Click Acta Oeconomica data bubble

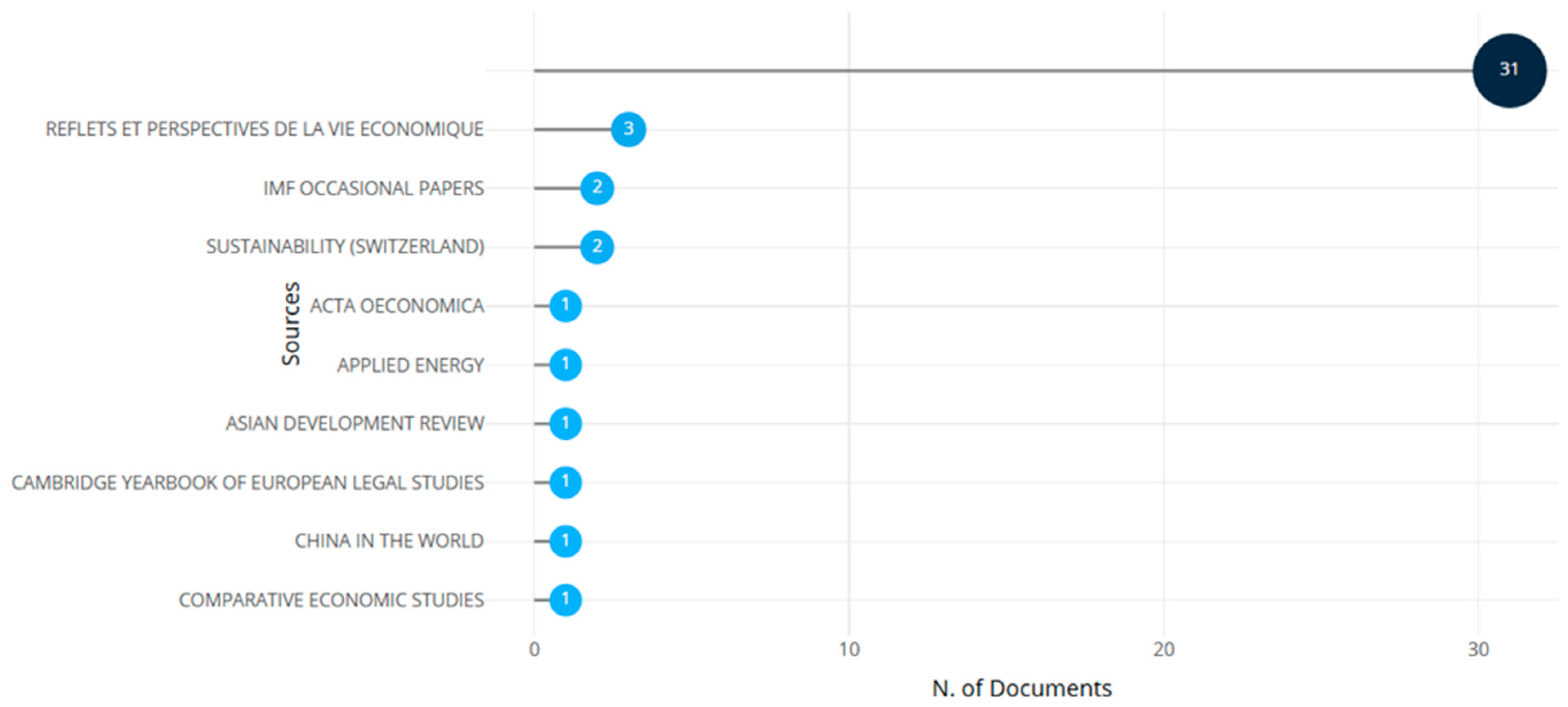[565, 305]
